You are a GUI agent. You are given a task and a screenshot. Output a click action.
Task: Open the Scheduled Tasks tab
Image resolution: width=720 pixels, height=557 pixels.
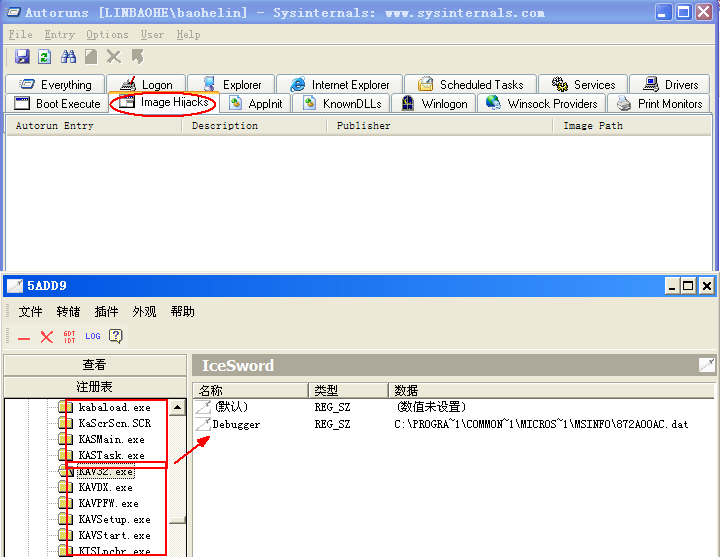click(470, 84)
